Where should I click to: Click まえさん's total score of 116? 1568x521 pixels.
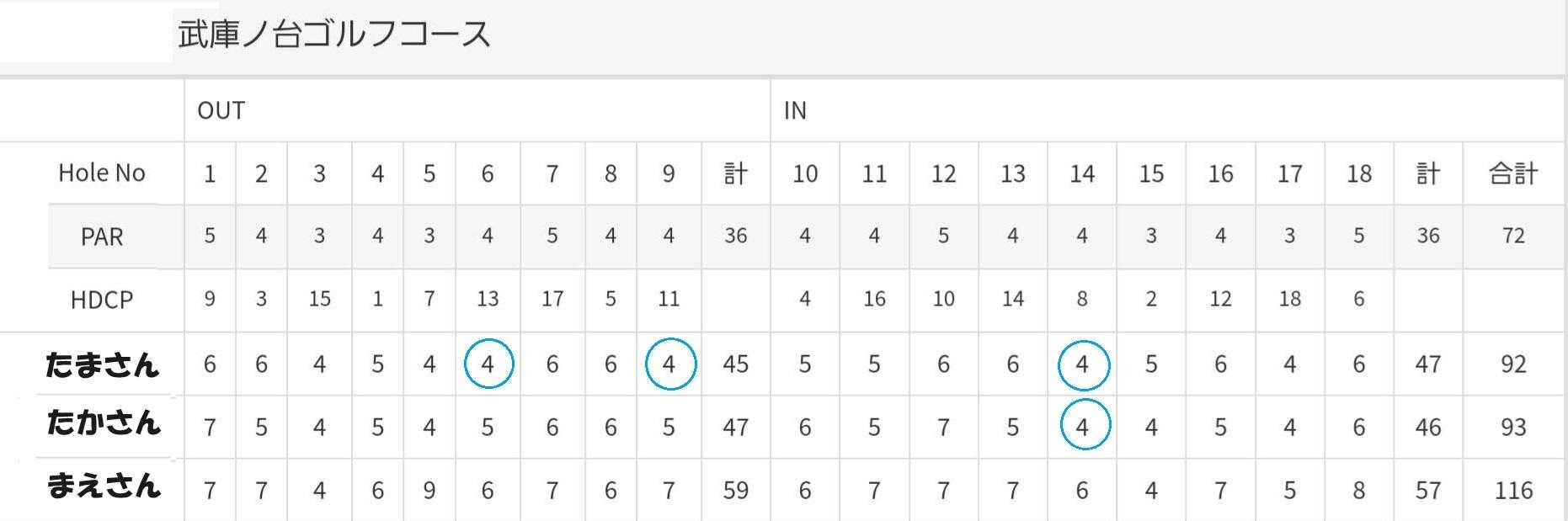(x=1513, y=490)
